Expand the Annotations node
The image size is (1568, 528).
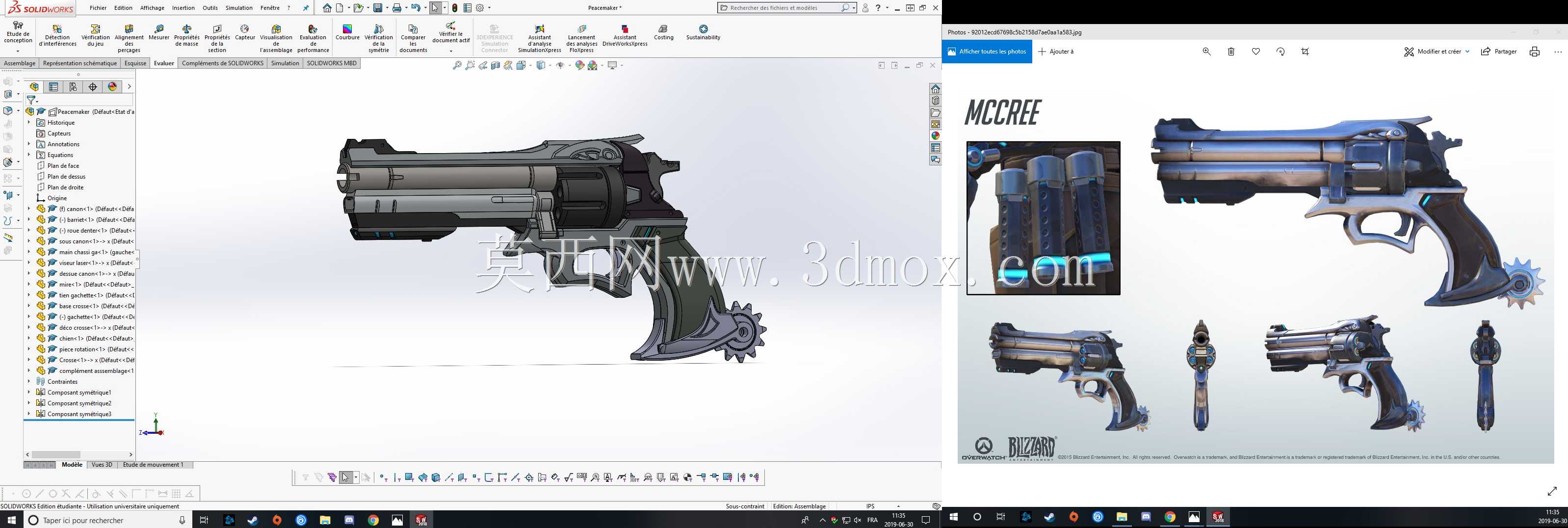point(28,144)
